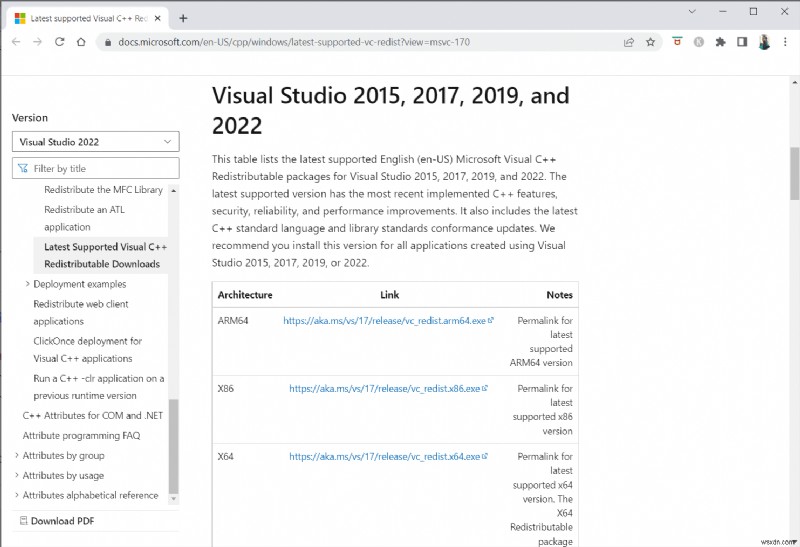
Task: Click the user profile avatar icon
Action: click(x=764, y=42)
